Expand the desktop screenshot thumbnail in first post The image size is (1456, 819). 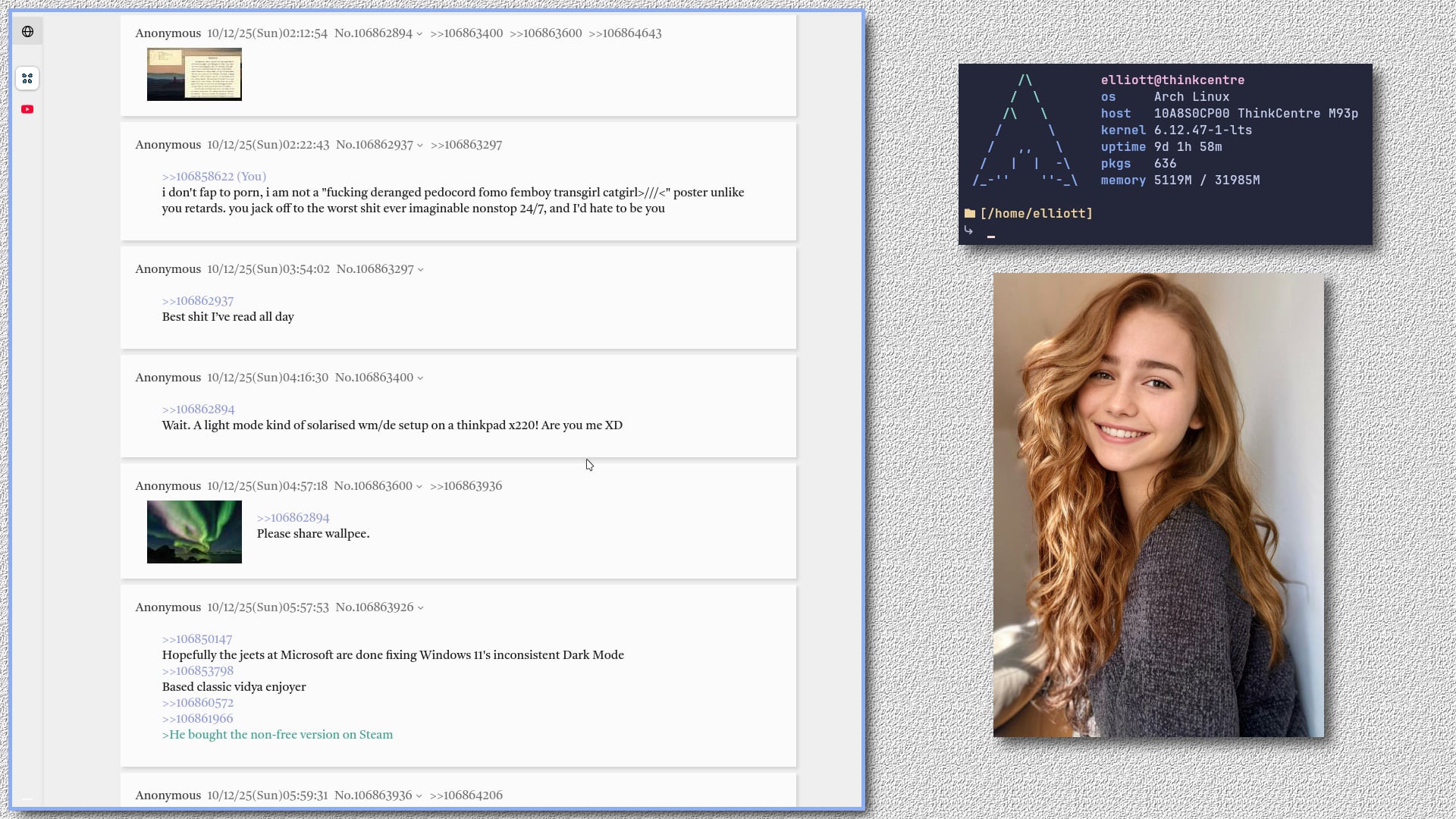pyautogui.click(x=194, y=74)
